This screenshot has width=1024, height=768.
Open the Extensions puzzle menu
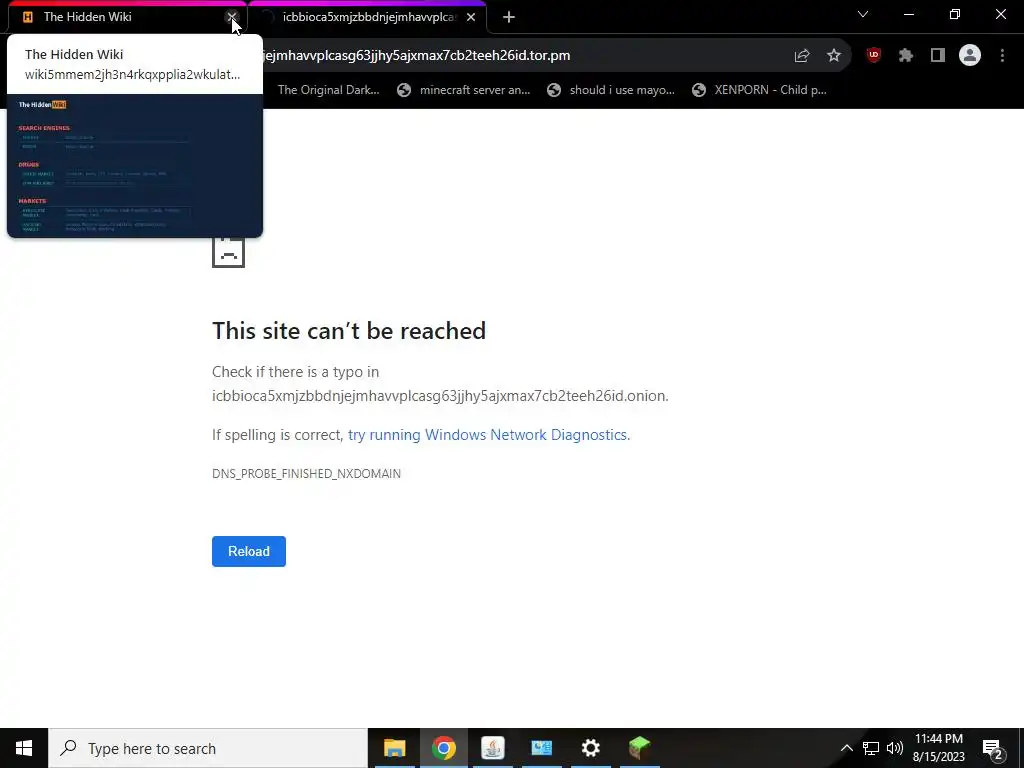coord(906,56)
